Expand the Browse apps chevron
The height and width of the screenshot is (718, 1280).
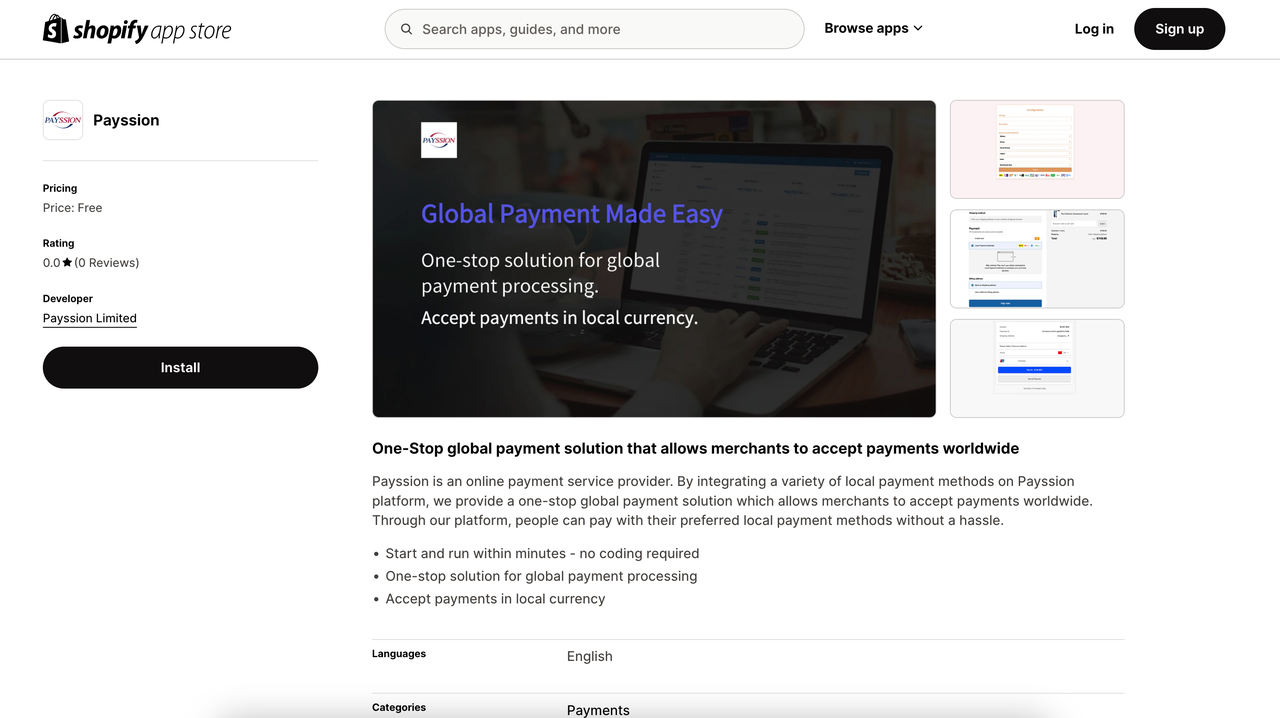click(917, 28)
